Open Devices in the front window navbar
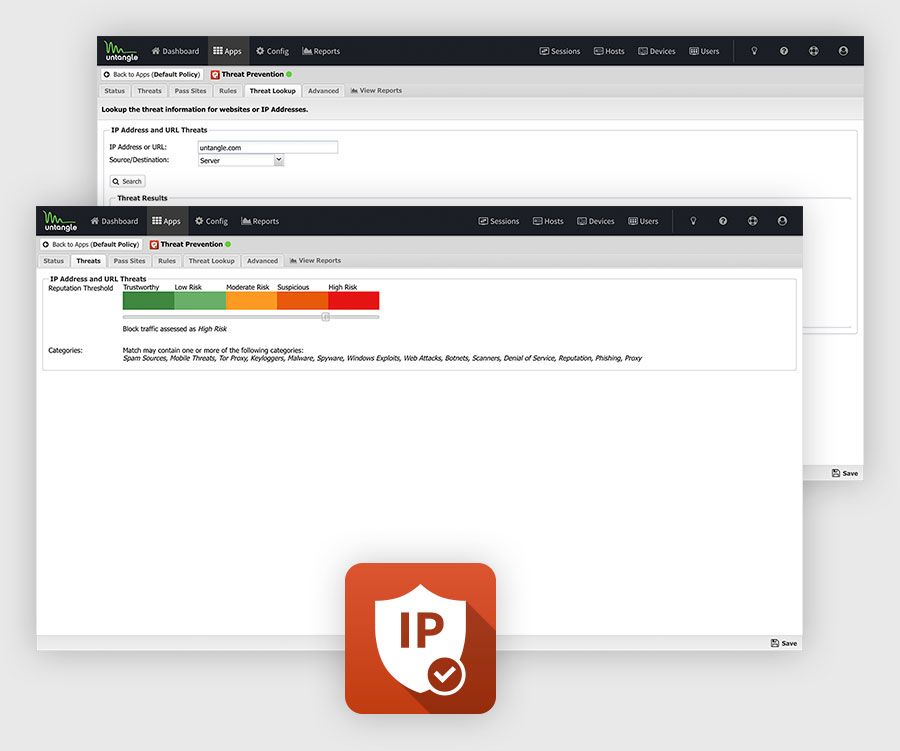The image size is (900, 751). point(596,221)
